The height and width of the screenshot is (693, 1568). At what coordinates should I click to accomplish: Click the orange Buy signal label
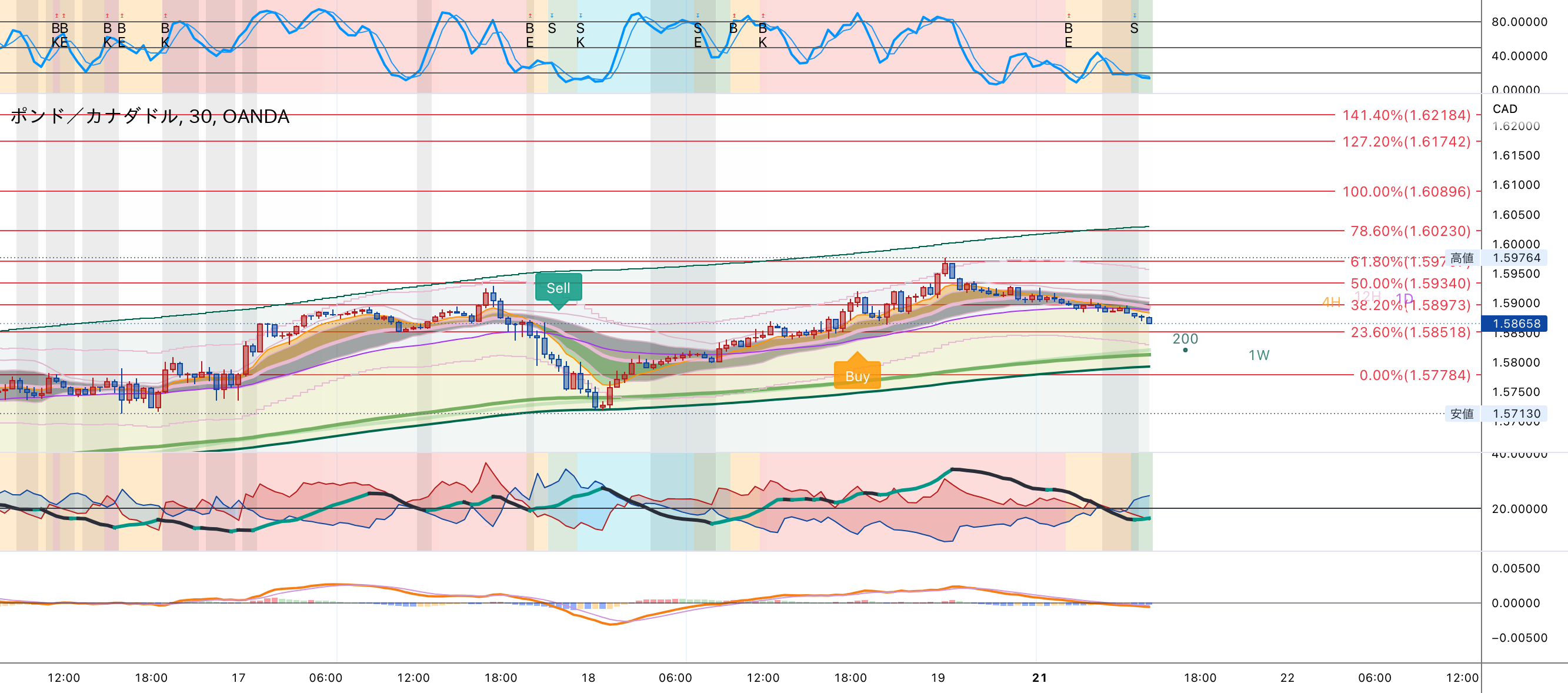click(857, 377)
